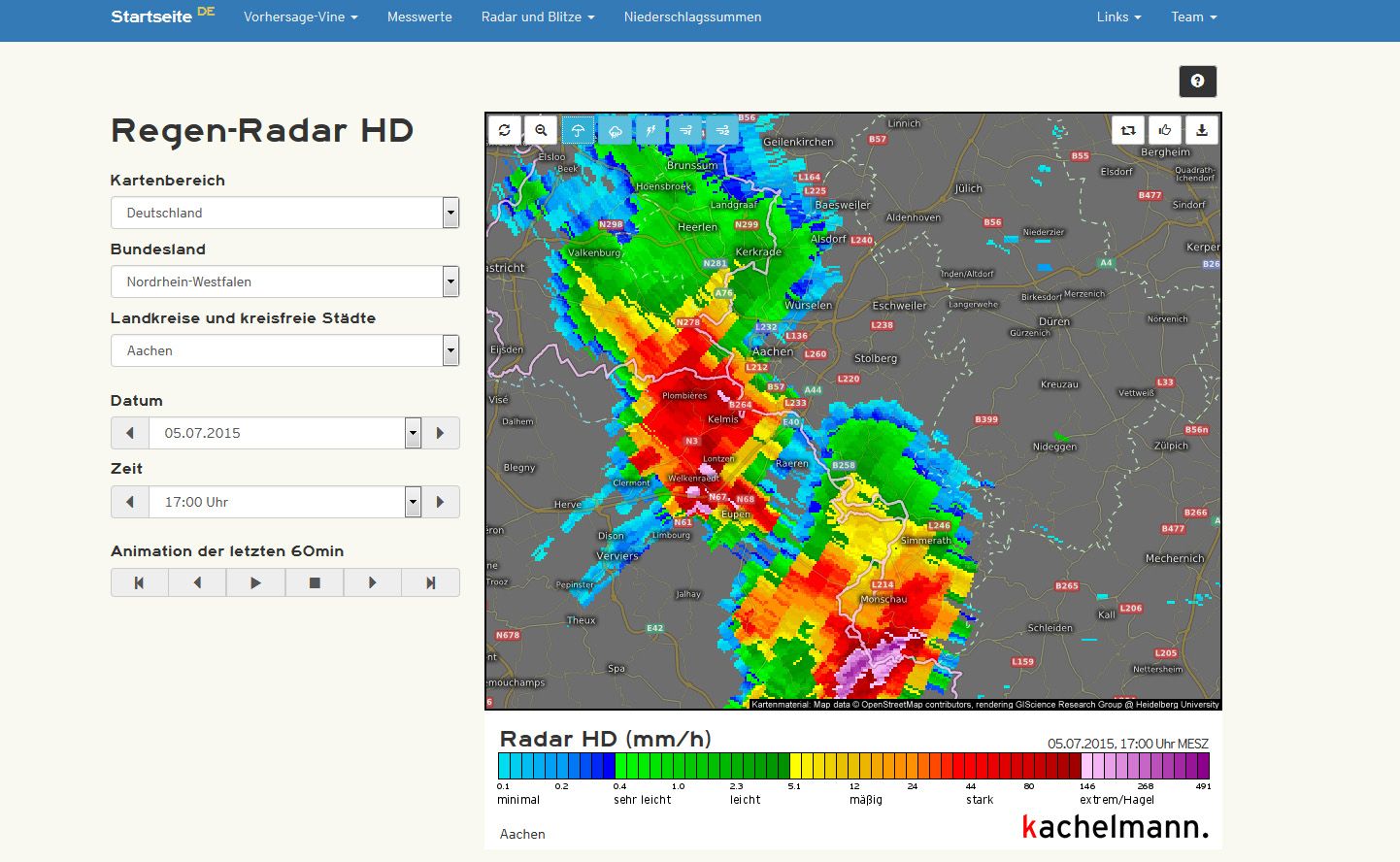Click the OpenStreetMap attribution text
Screen dimensions: 1400x862
pos(984,705)
